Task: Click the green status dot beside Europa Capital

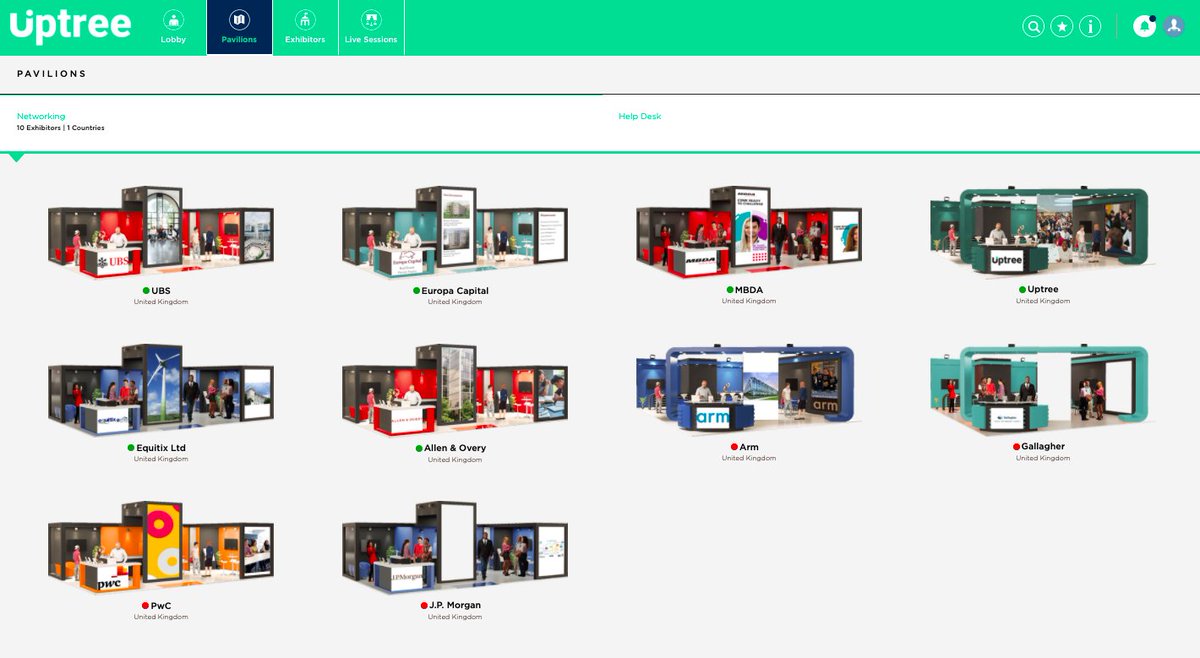Action: pyautogui.click(x=417, y=291)
